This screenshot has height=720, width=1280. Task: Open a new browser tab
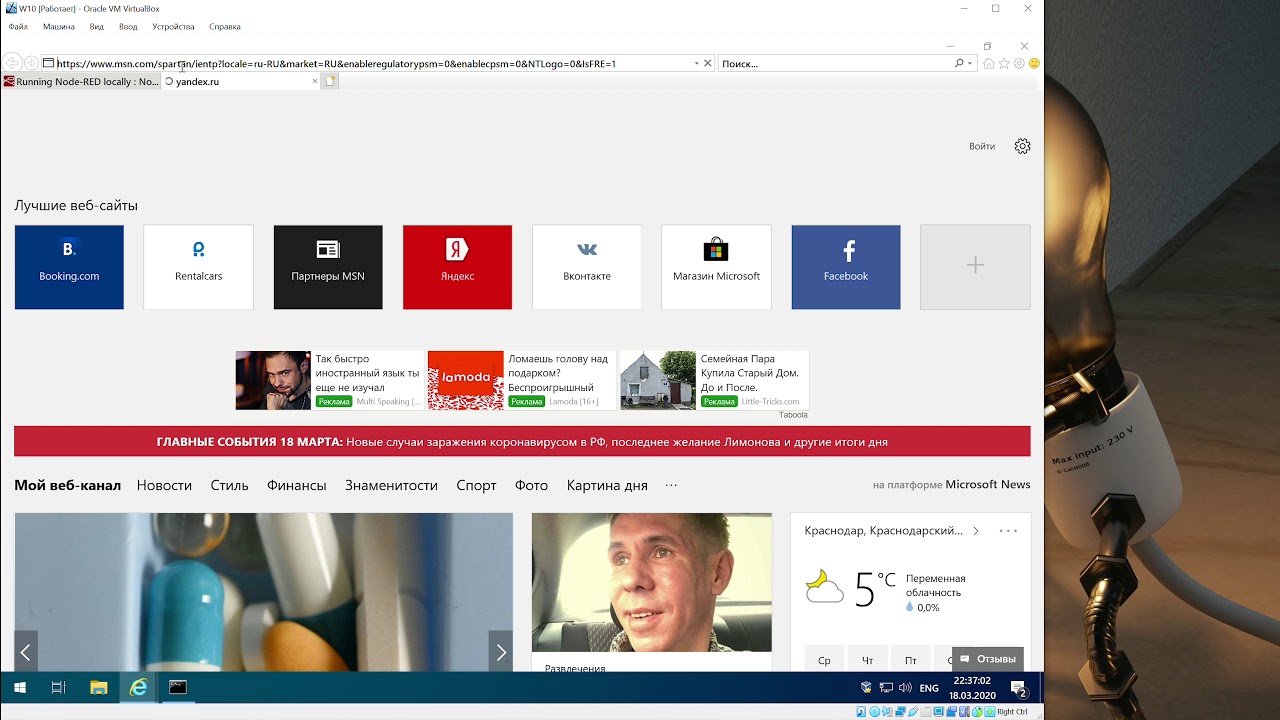pos(330,82)
